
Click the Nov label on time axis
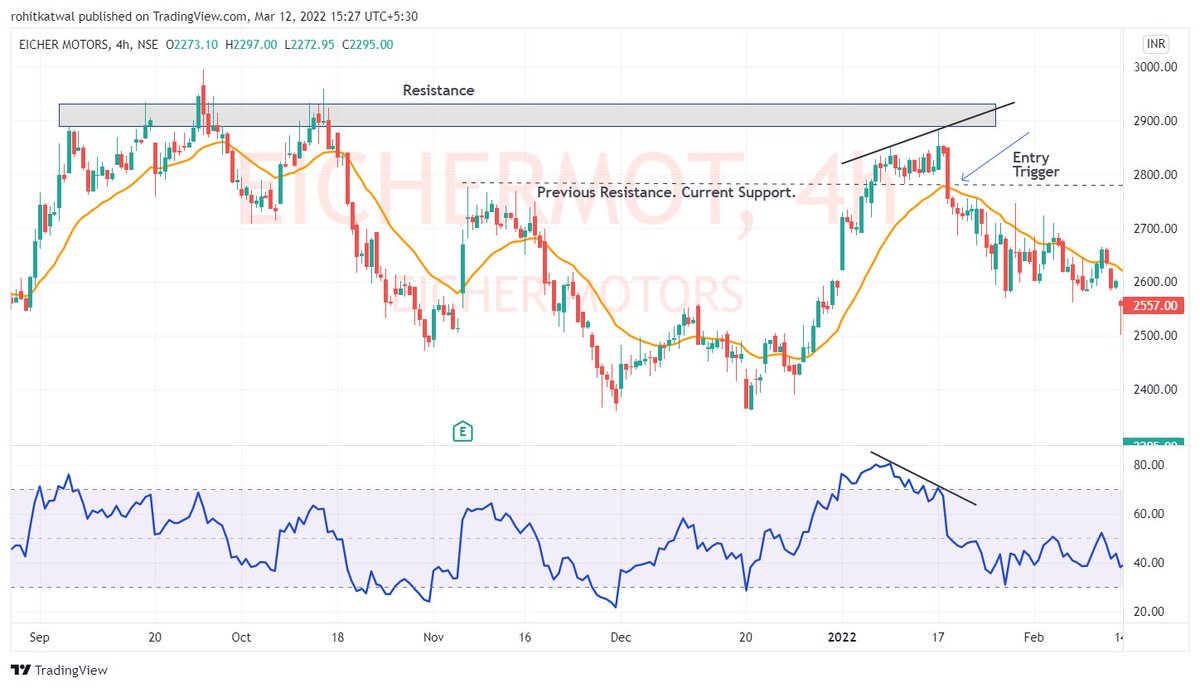pos(433,636)
